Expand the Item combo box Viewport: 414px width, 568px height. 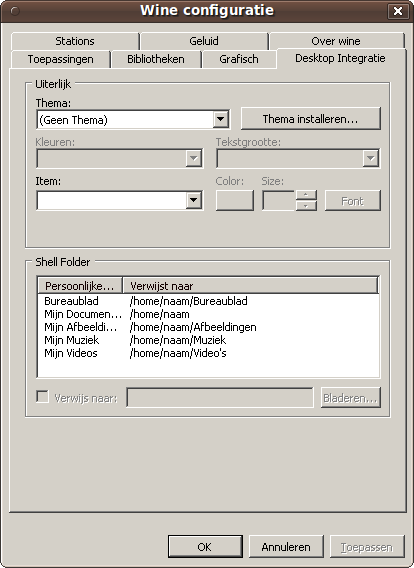point(194,200)
